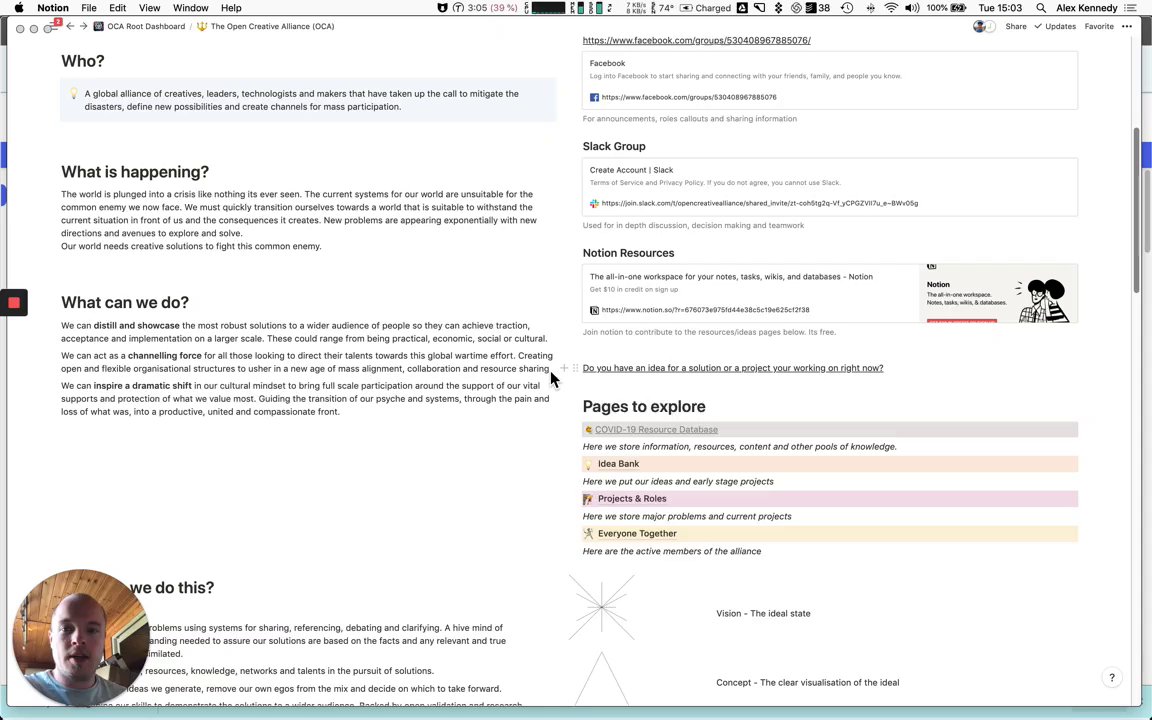The image size is (1152, 720).
Task: Click the webcam video bubble
Action: [81, 637]
